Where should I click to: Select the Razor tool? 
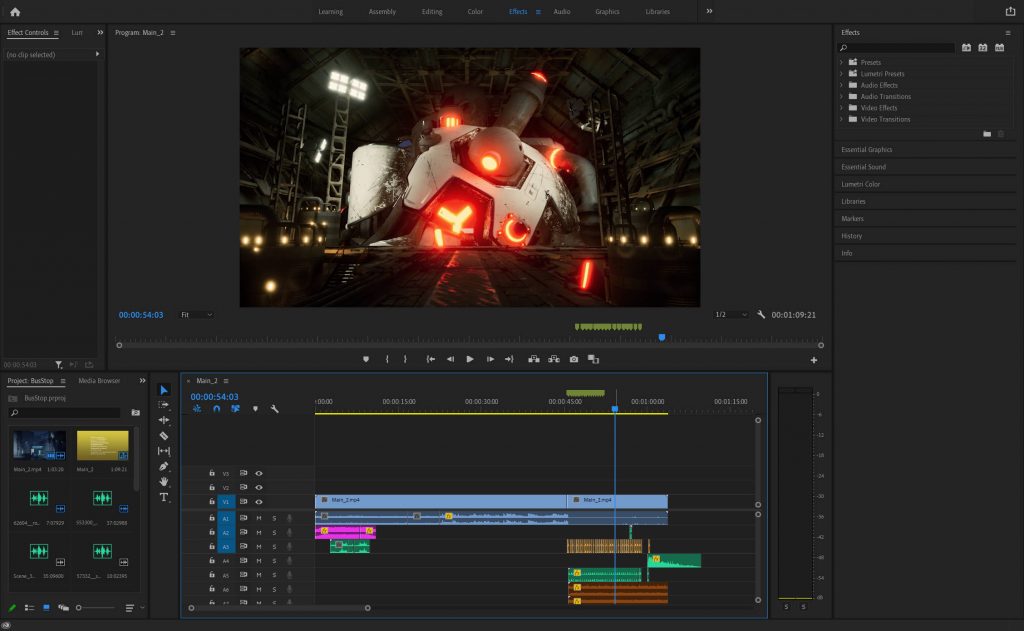[x=164, y=436]
